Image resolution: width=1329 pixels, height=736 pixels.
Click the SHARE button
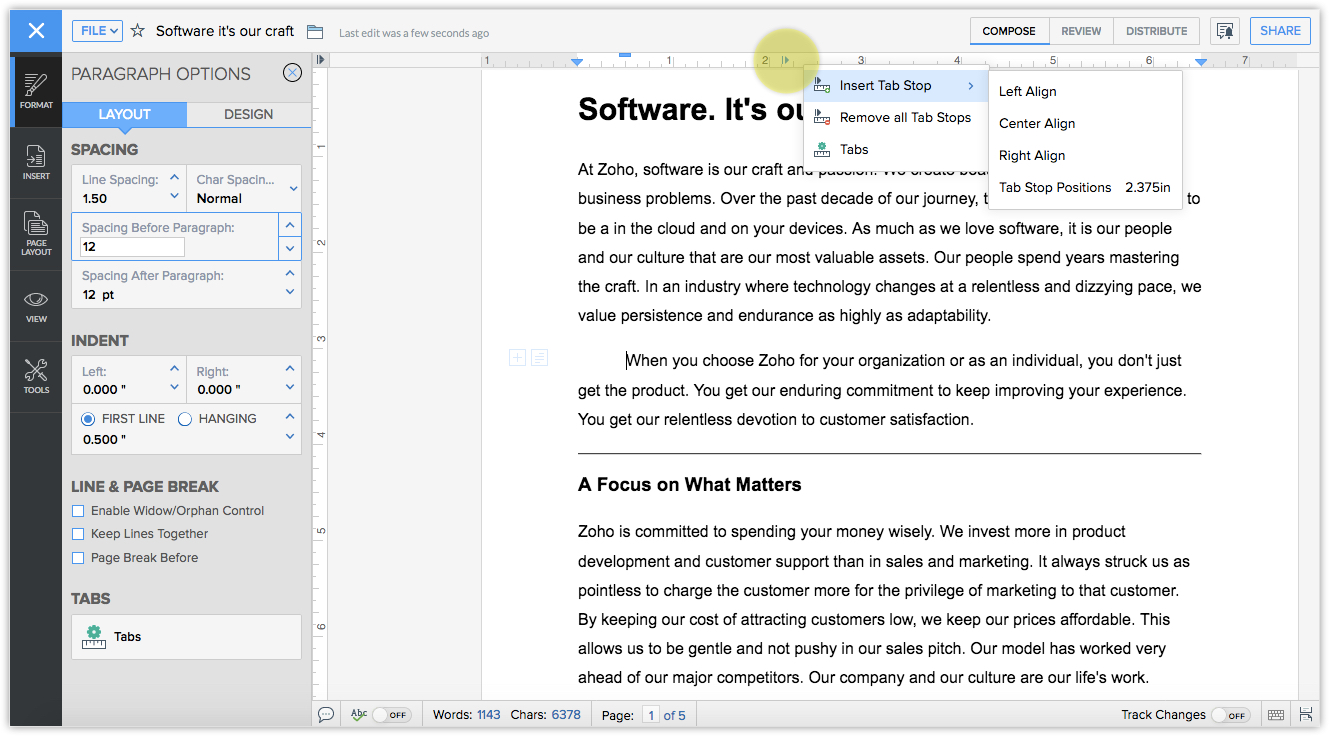[x=1280, y=31]
